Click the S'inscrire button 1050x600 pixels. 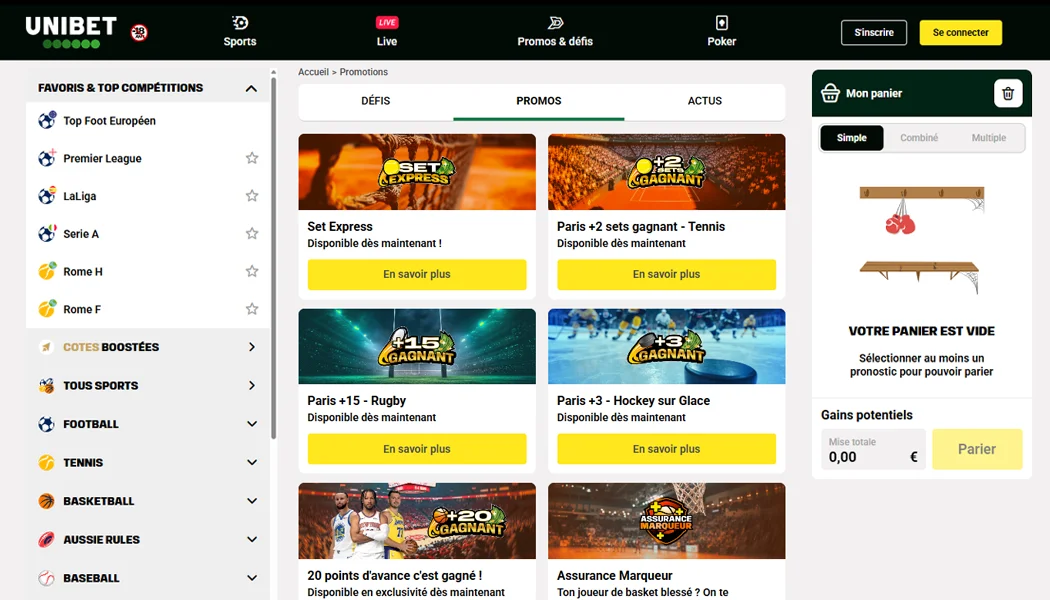(x=874, y=32)
